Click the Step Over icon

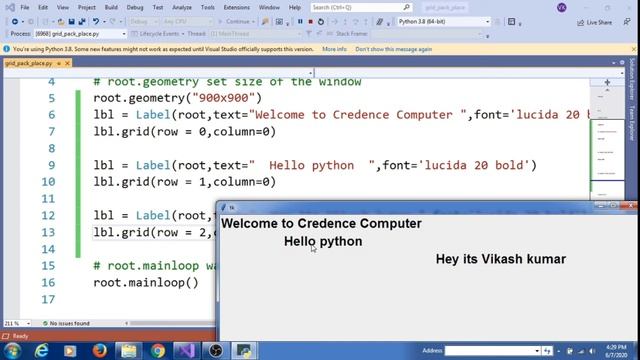[356, 22]
